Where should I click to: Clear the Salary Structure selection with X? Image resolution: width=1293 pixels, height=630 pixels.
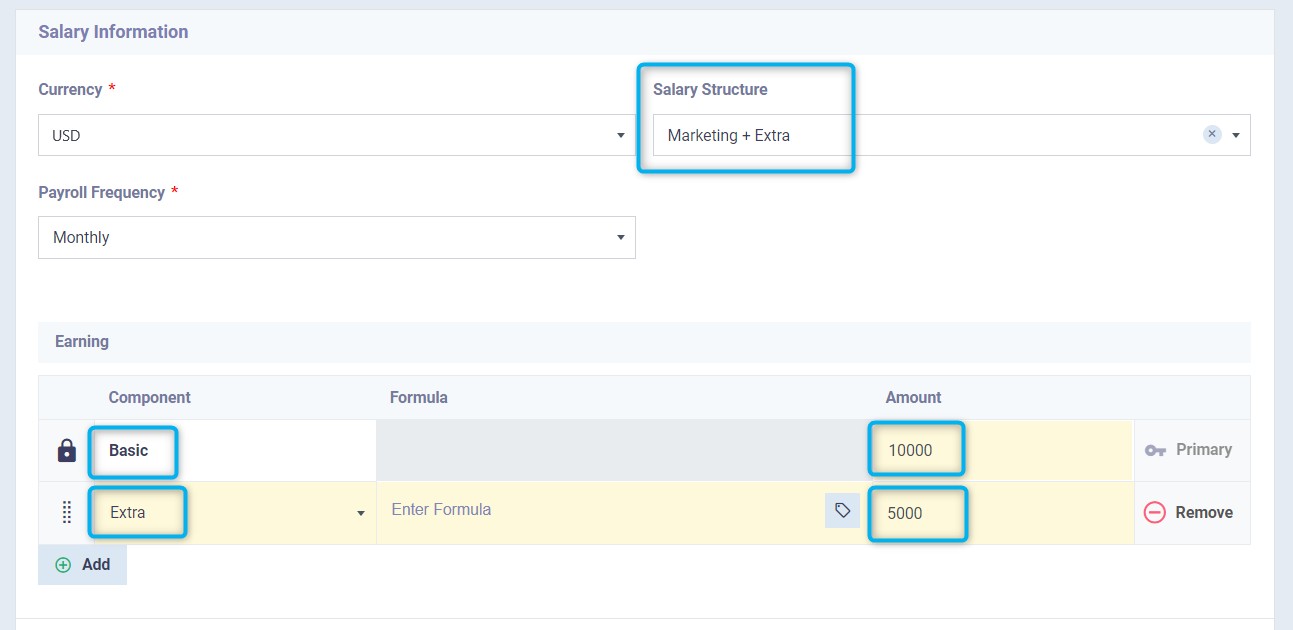[x=1212, y=134]
